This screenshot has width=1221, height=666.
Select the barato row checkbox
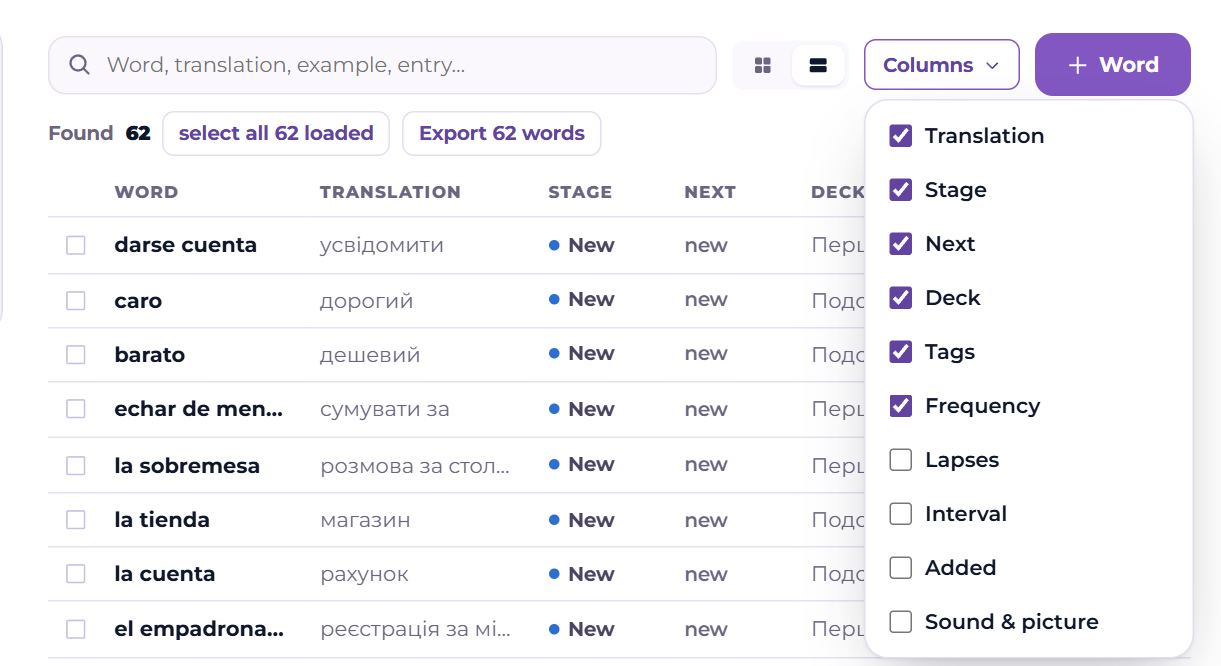tap(76, 354)
